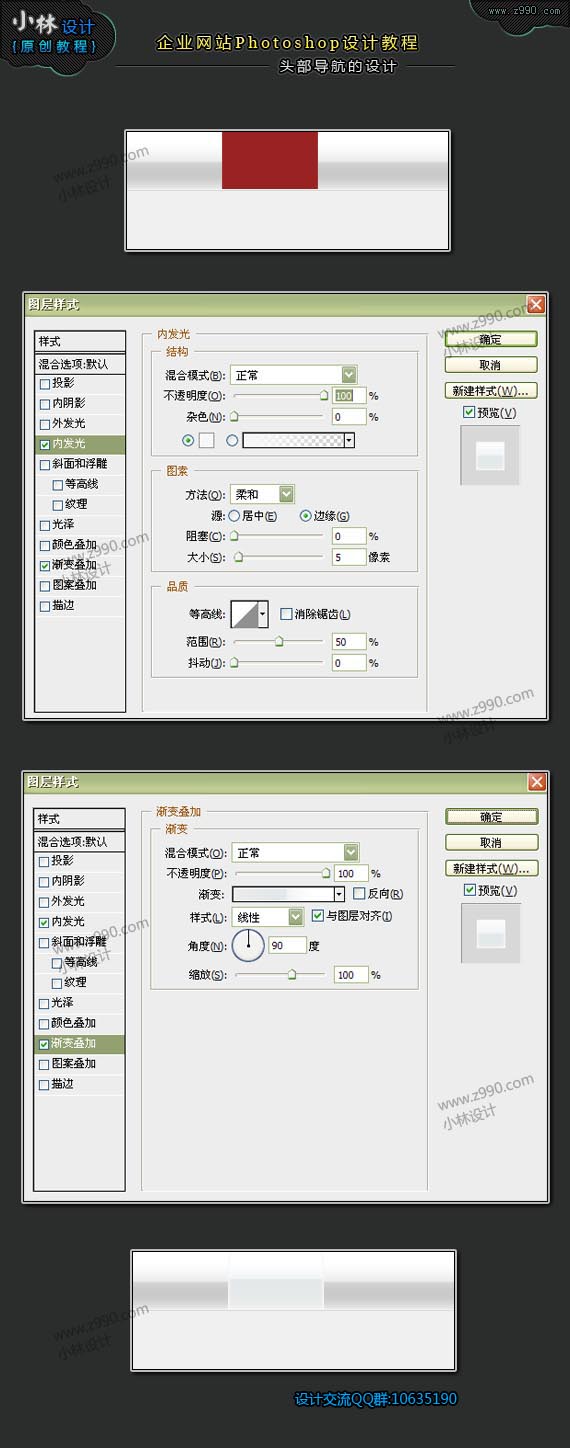This screenshot has height=1448, width=570.
Task: Open 混合模式 dropdown in Inner Glow dialog
Action: click(294, 375)
